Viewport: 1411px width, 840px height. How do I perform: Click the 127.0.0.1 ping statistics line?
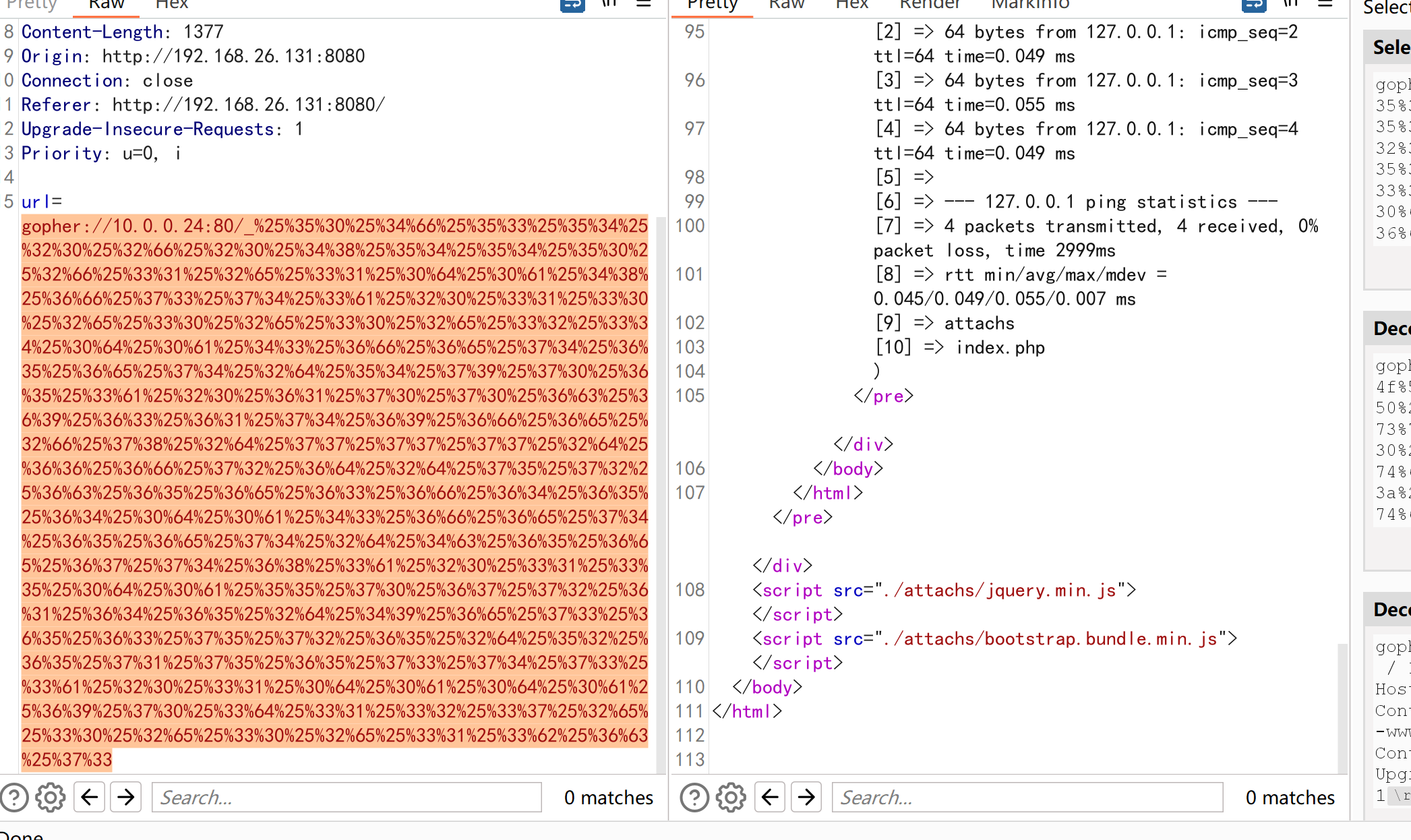click(x=1077, y=202)
